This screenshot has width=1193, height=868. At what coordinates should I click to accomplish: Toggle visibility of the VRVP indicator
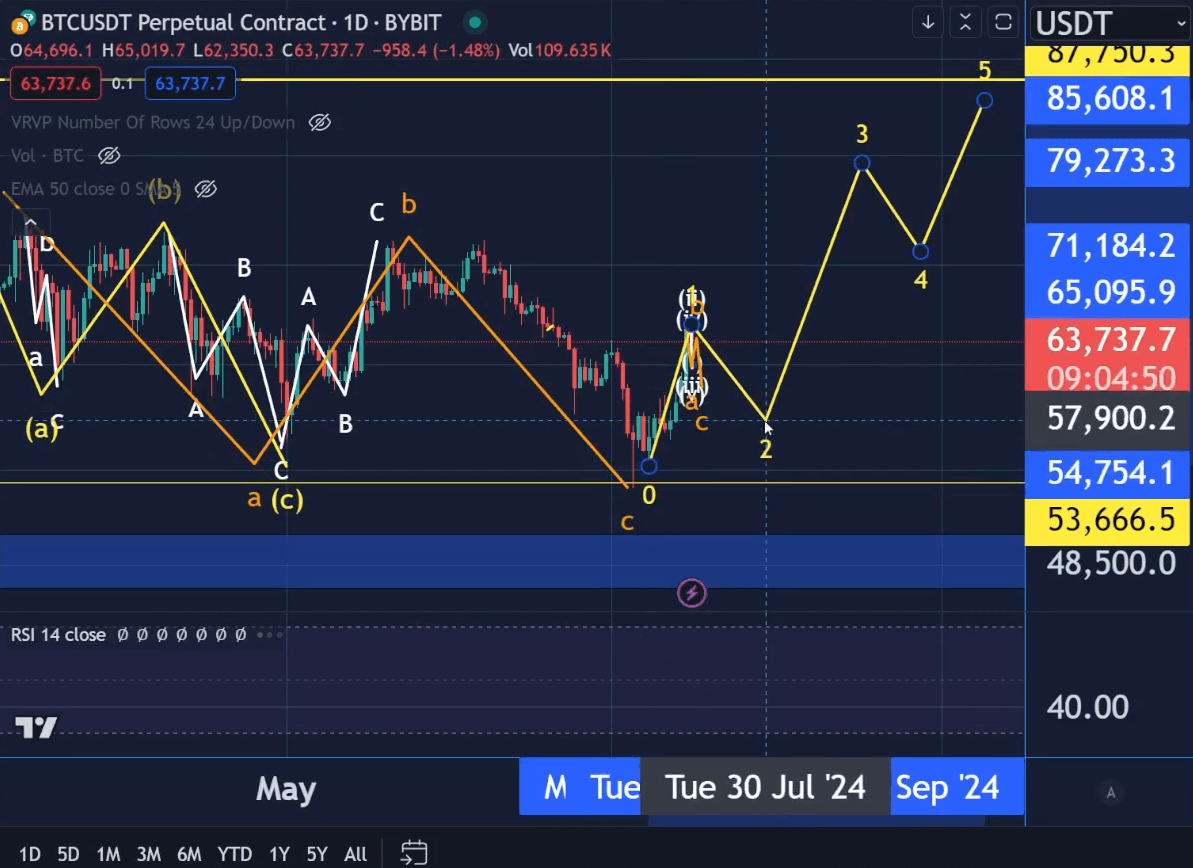[x=320, y=123]
